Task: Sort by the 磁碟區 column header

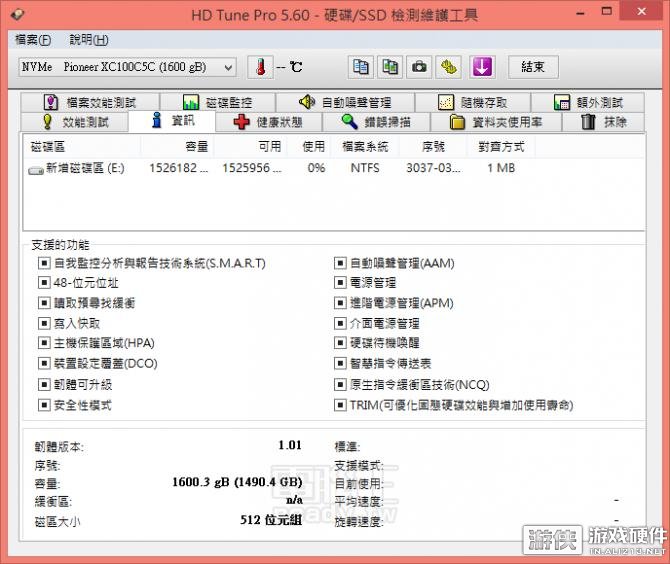Action: point(82,147)
